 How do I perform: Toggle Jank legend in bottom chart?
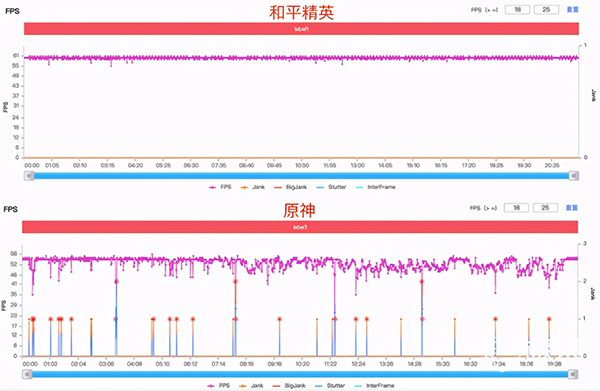[251, 386]
